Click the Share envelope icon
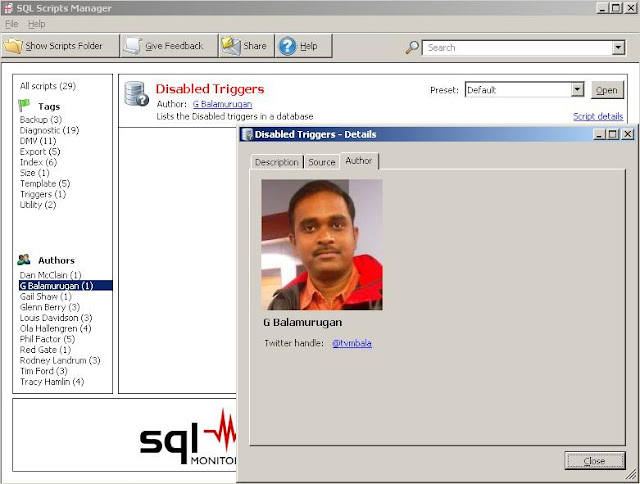The height and width of the screenshot is (484, 640). pos(231,46)
